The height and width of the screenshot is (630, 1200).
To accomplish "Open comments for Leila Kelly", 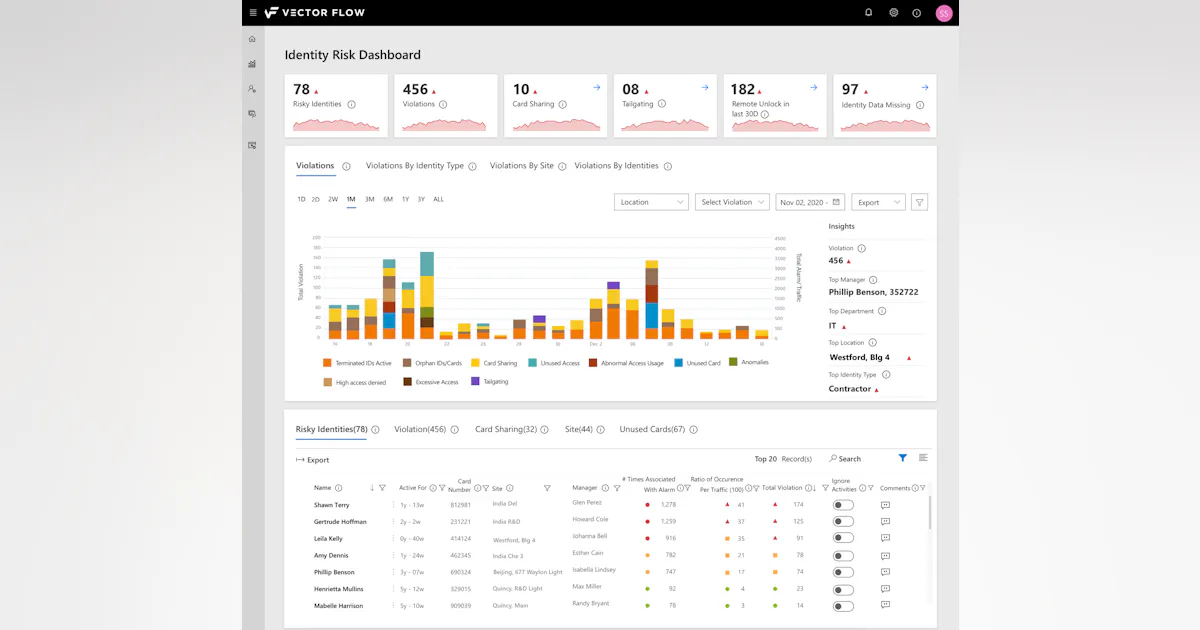I will (x=885, y=538).
